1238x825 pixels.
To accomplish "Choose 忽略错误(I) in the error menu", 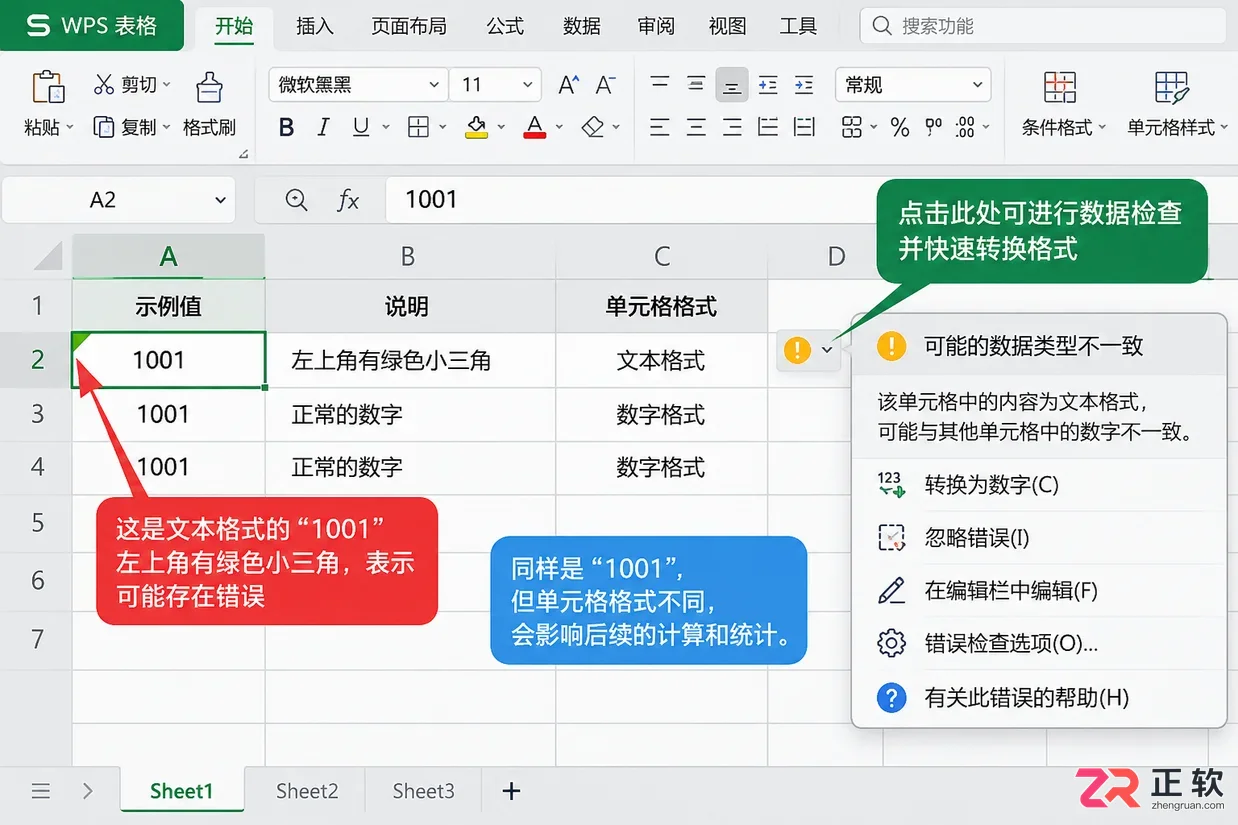I will 1039,539.
